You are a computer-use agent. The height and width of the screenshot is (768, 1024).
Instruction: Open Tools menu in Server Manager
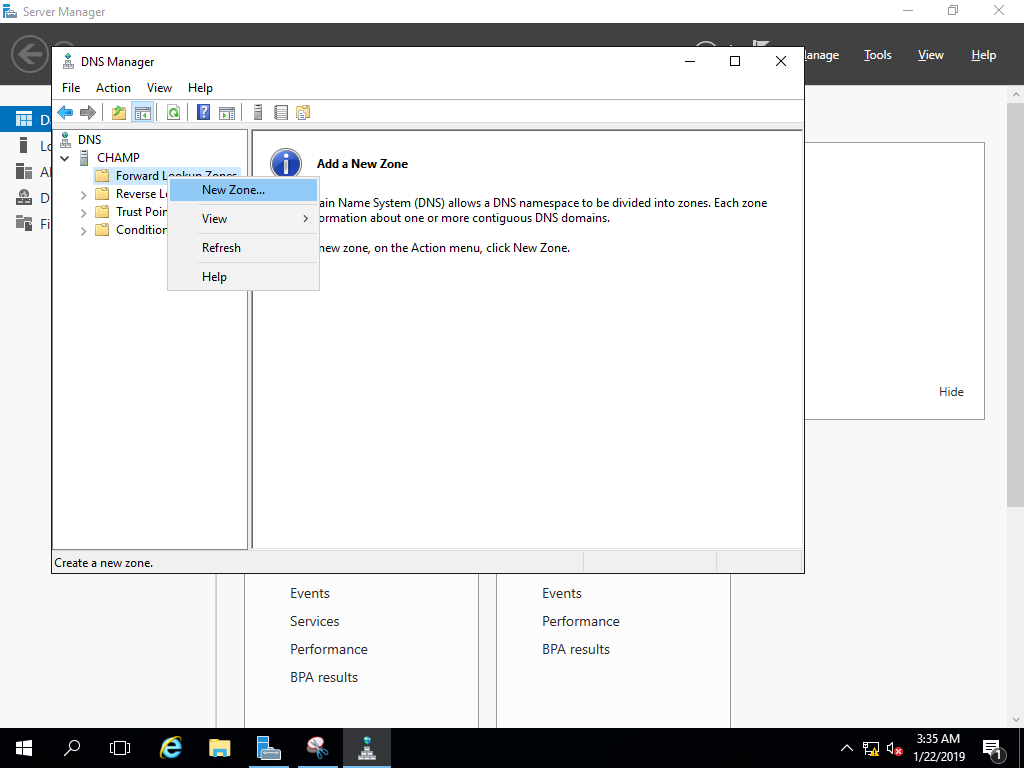click(x=877, y=55)
